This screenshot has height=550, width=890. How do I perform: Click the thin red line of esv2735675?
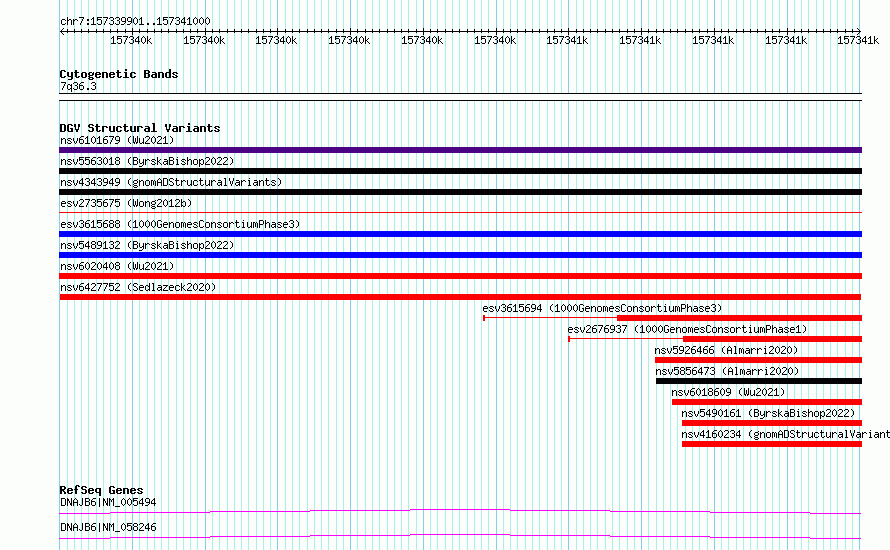(x=460, y=213)
